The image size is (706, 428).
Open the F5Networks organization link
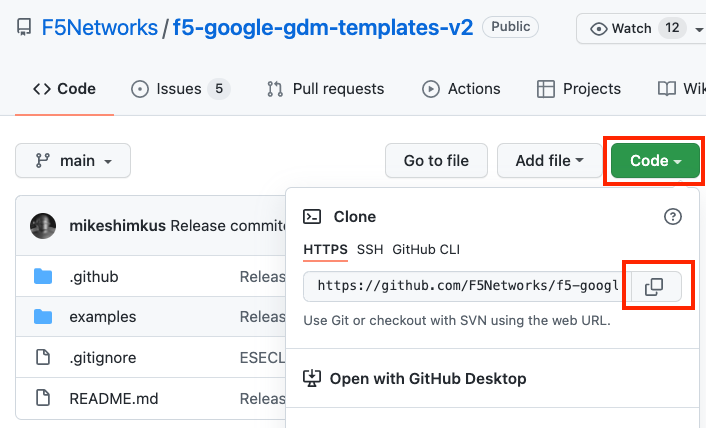(100, 28)
